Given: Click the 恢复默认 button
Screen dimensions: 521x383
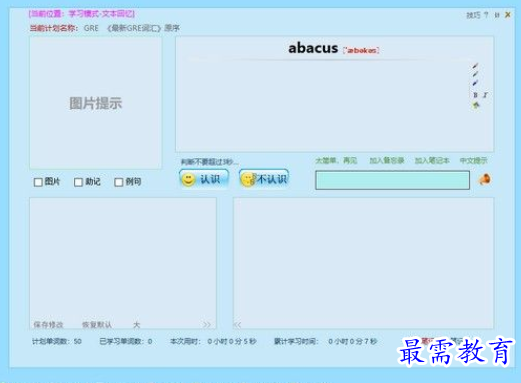Looking at the screenshot, I should coord(97,324).
